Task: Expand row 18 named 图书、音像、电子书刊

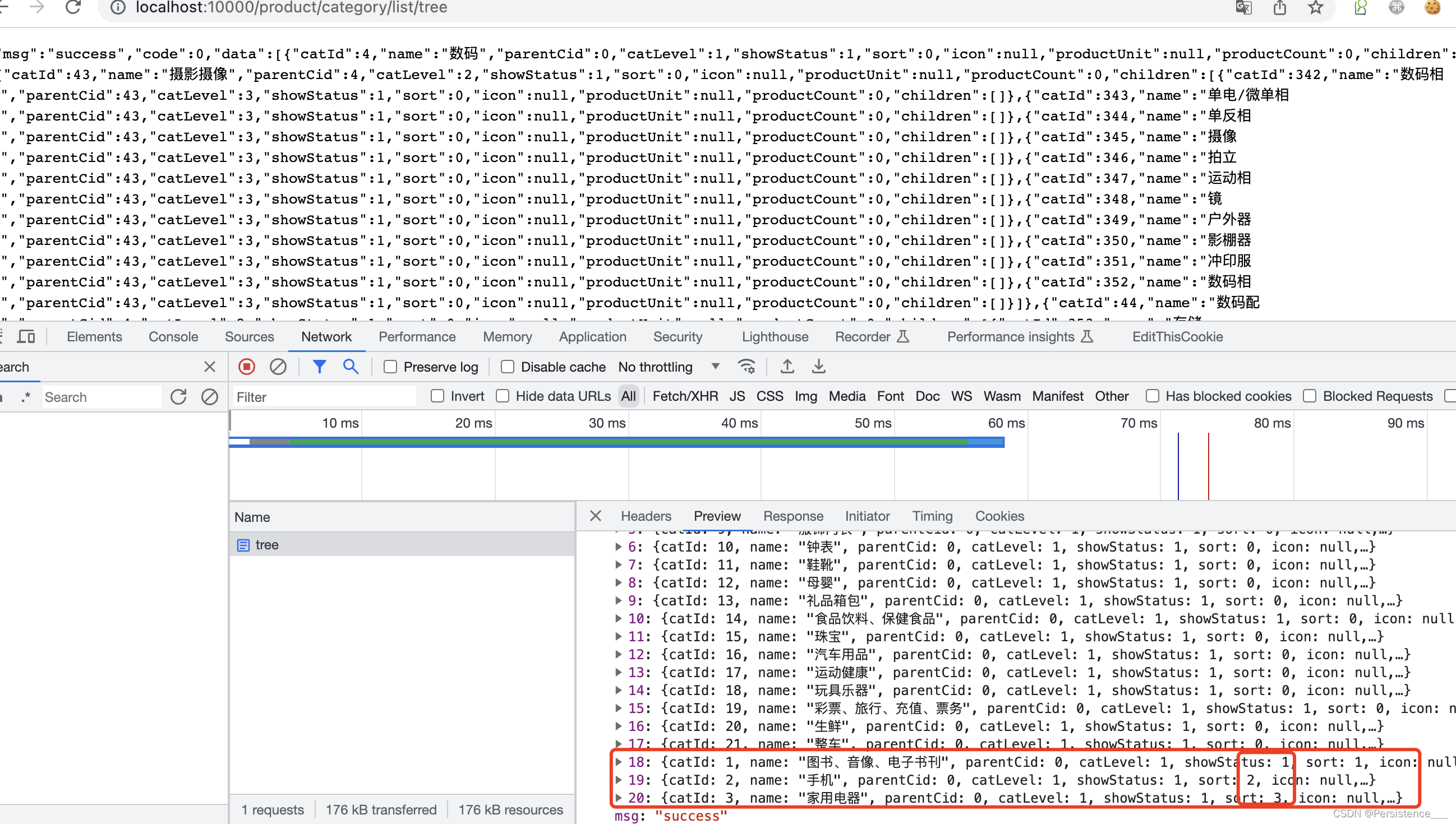Action: (x=618, y=762)
